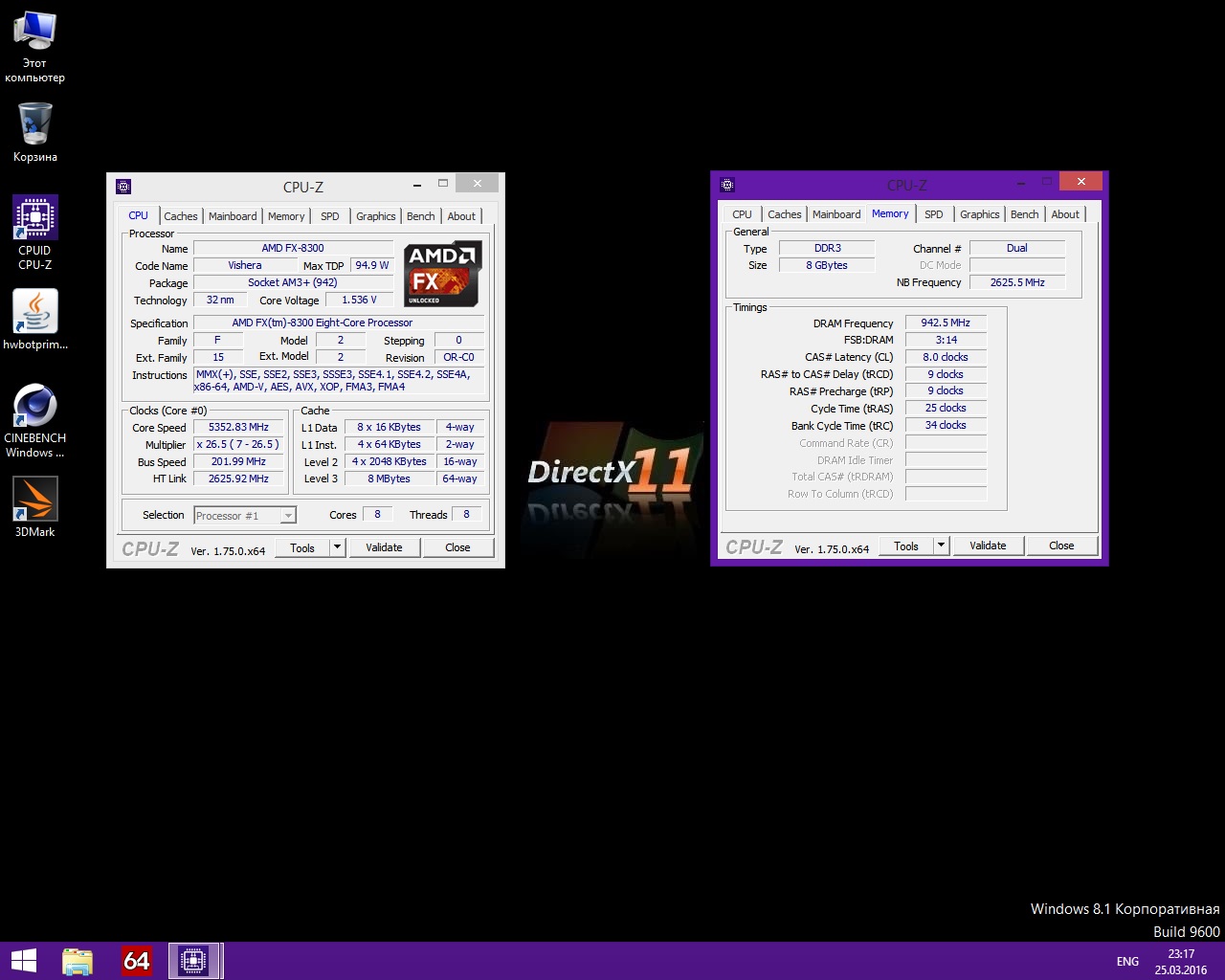Open About tab in the Memory CPU-Z window

point(1065,214)
